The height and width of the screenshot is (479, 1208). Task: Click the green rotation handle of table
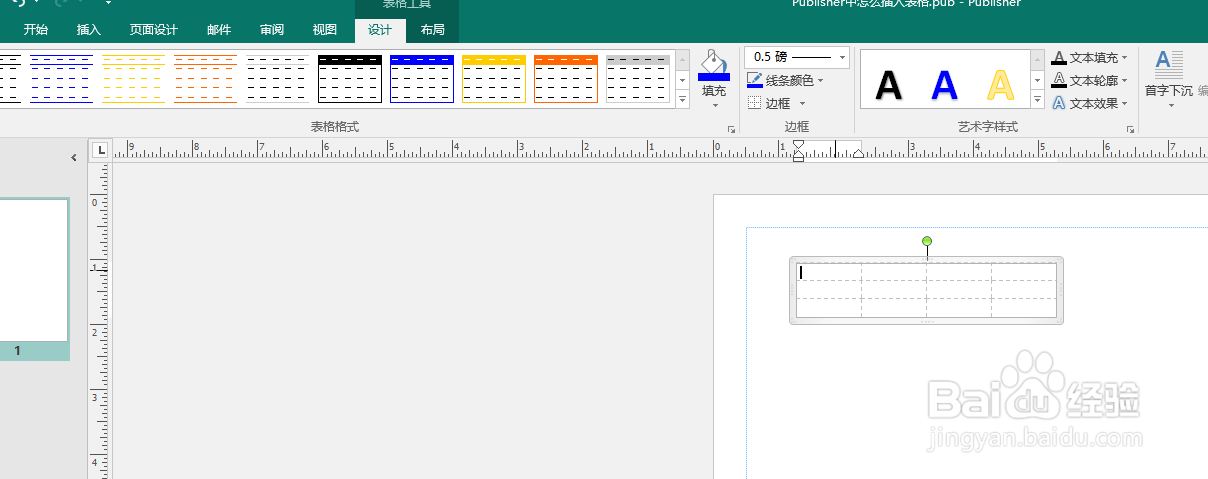(x=927, y=241)
